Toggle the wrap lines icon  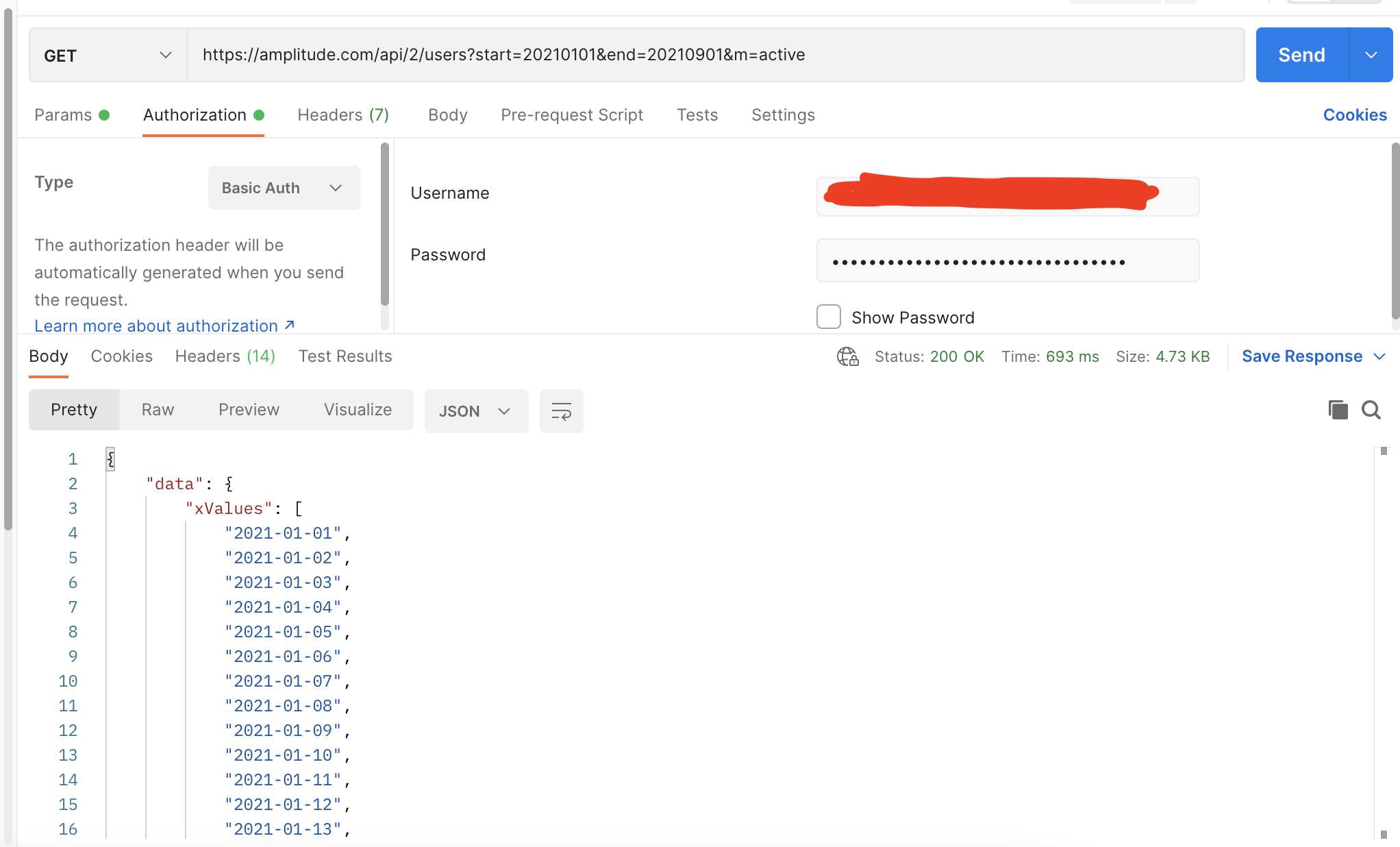pyautogui.click(x=561, y=411)
